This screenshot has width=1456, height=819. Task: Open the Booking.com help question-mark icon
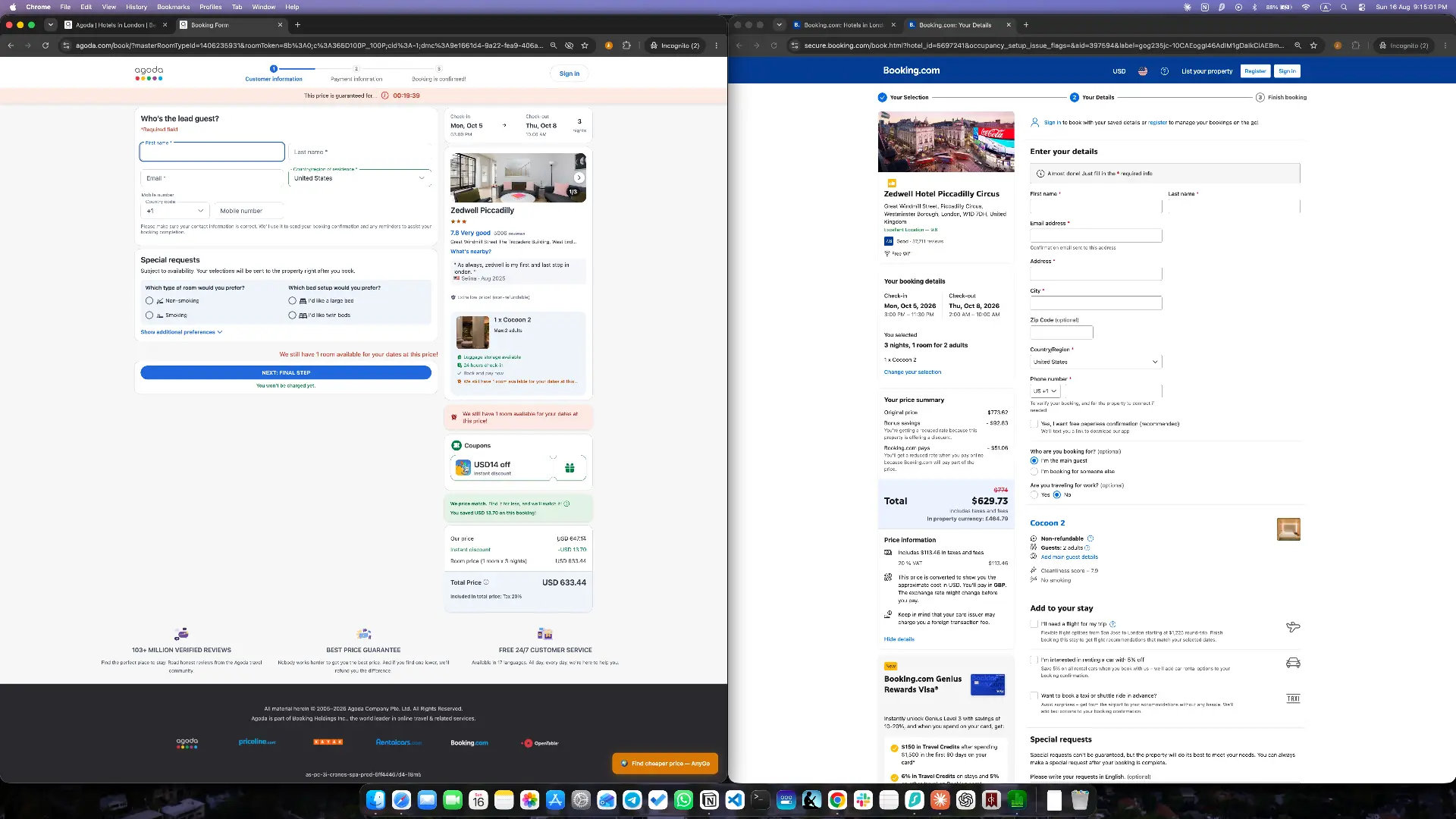[1165, 71]
